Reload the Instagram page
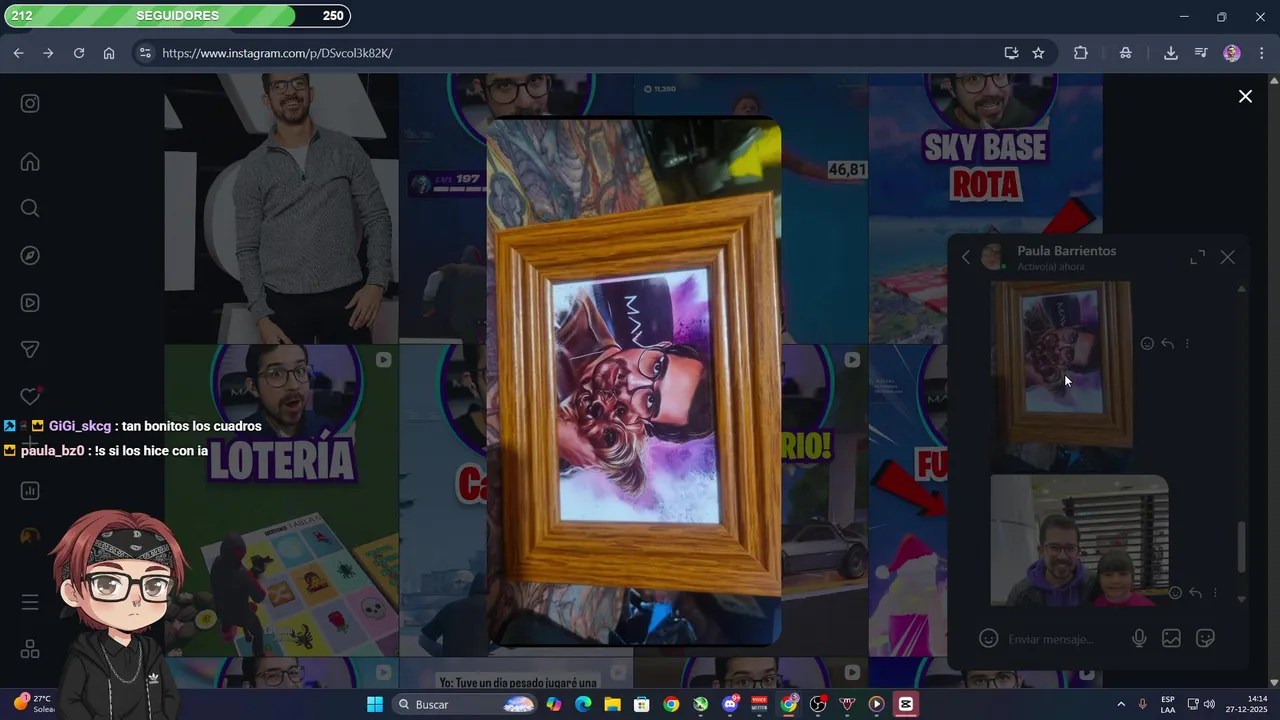Screen dimensions: 1280x720 tap(79, 53)
